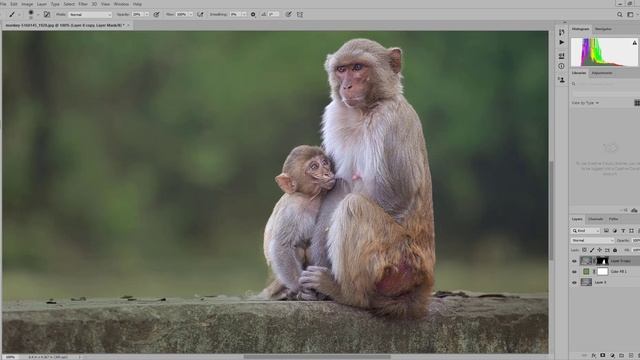Toggle lock image pixels brush icon
This screenshot has height=360, width=640.
pyautogui.click(x=592, y=250)
